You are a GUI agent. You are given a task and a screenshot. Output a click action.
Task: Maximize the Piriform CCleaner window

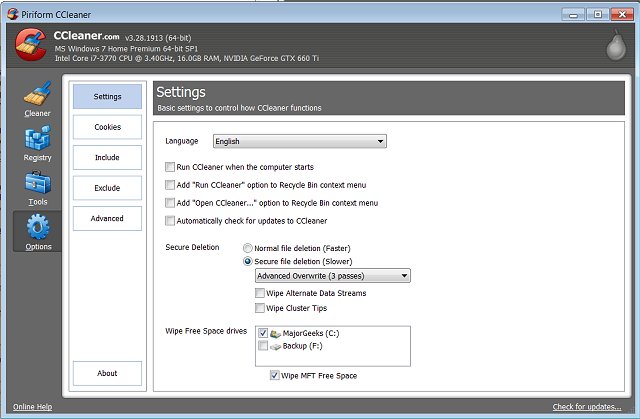click(598, 15)
